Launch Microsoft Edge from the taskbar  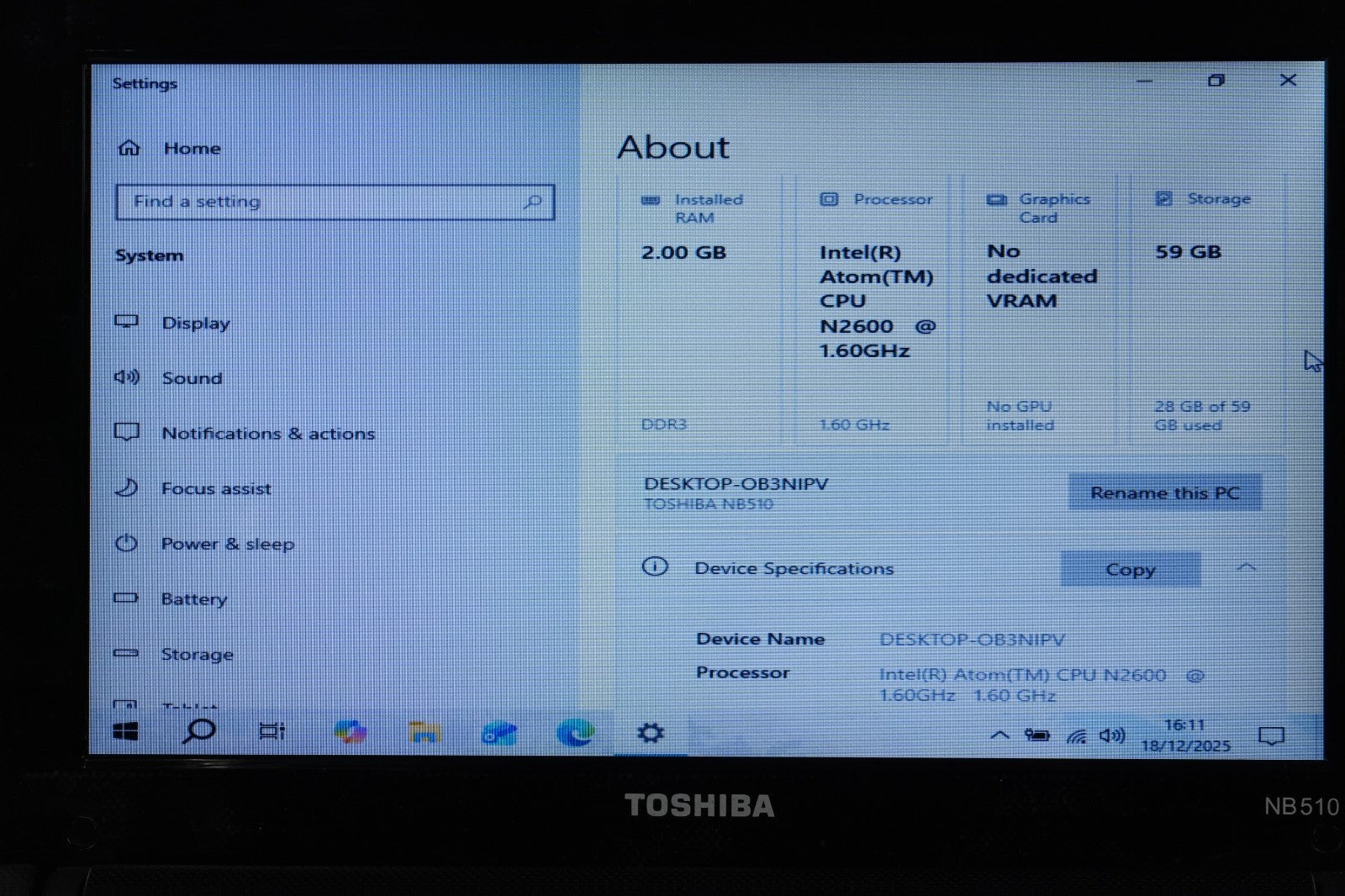point(575,732)
